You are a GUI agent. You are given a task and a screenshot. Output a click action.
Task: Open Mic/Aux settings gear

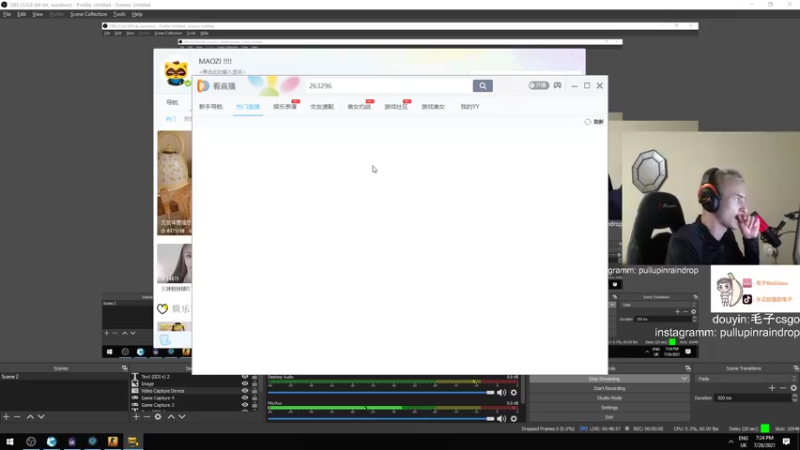(x=514, y=418)
